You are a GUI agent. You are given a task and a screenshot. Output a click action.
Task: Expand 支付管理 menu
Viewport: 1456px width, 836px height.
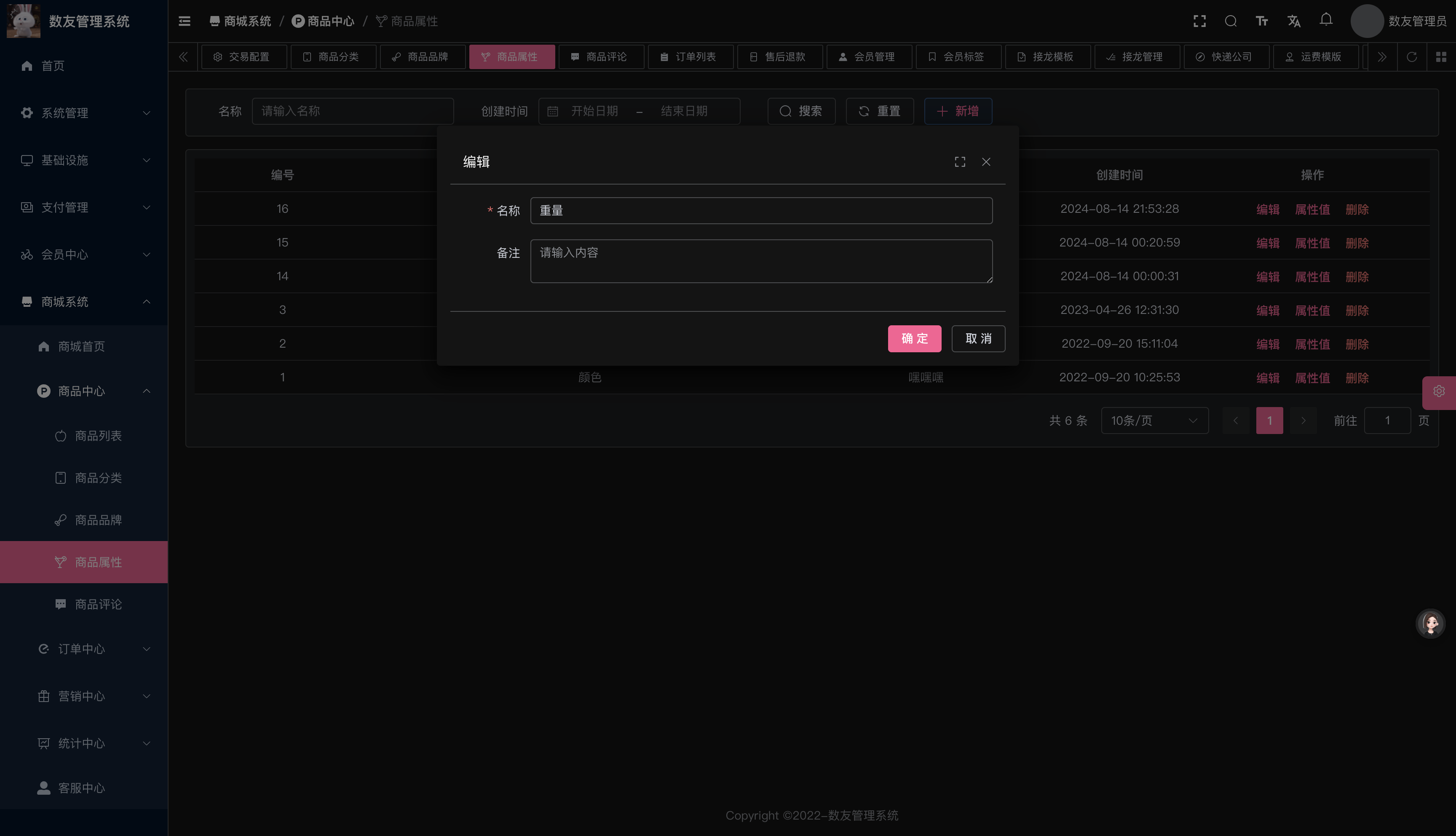(84, 207)
